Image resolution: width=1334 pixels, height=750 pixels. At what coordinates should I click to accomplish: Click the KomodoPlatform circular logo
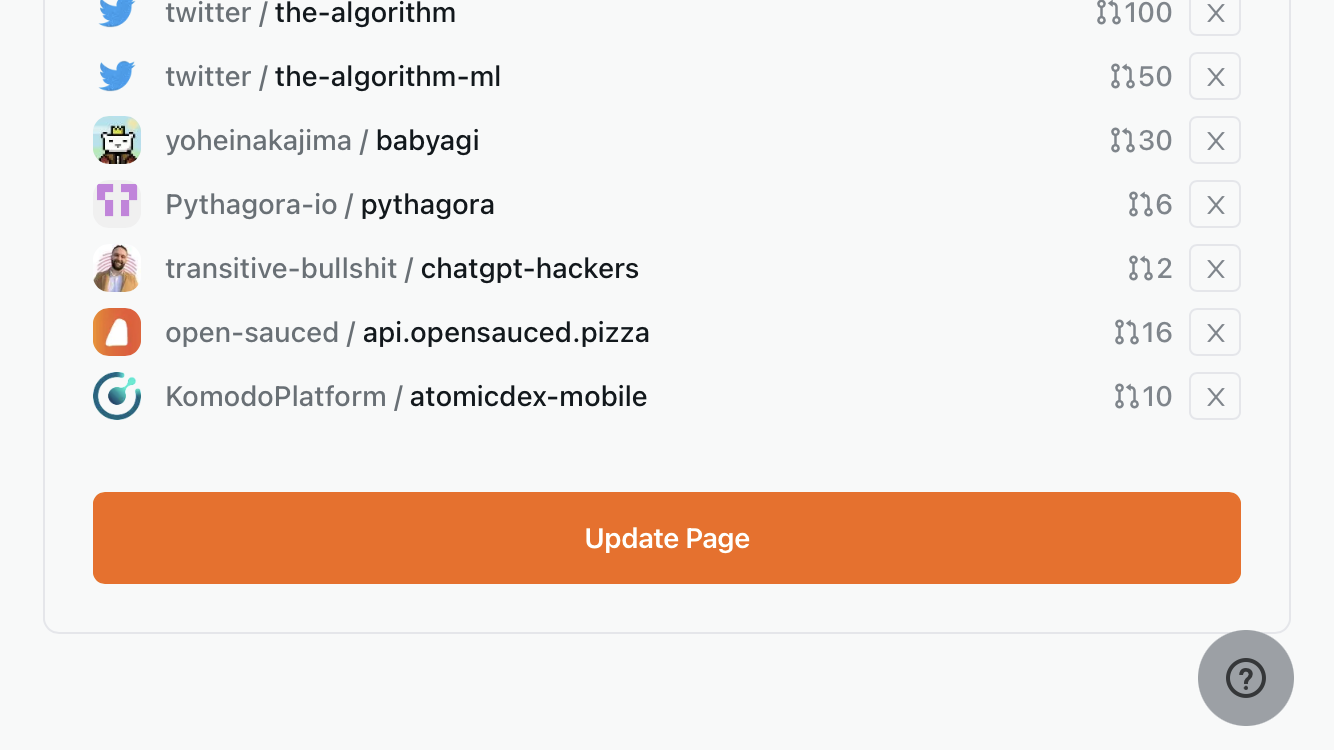[116, 396]
